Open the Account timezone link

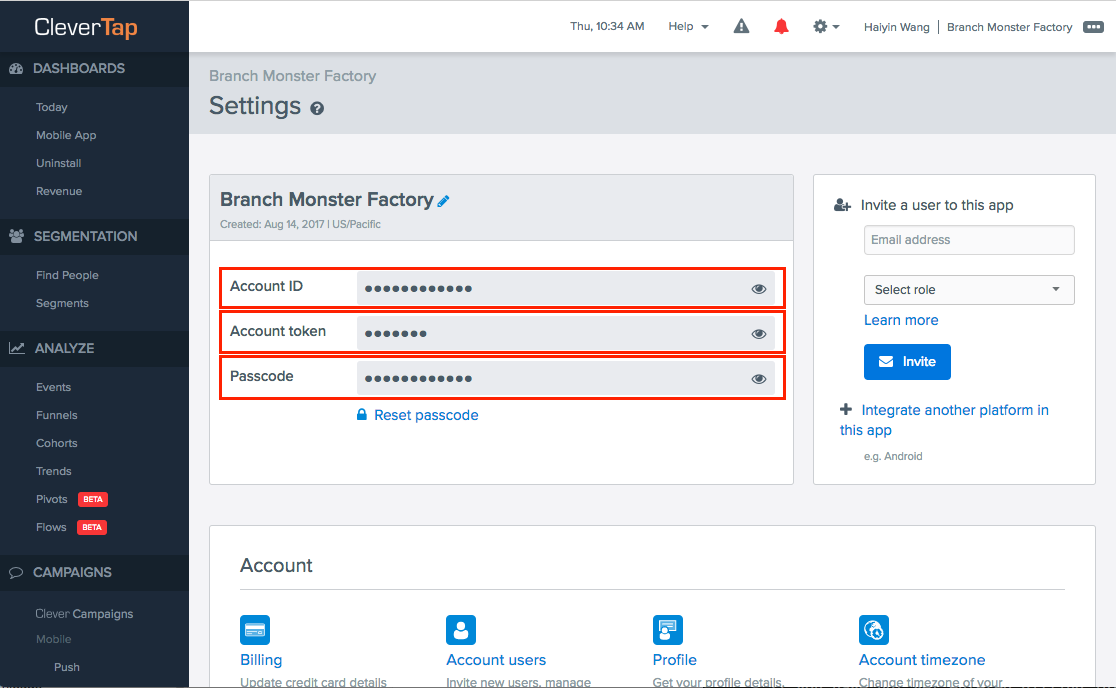pyautogui.click(x=922, y=660)
